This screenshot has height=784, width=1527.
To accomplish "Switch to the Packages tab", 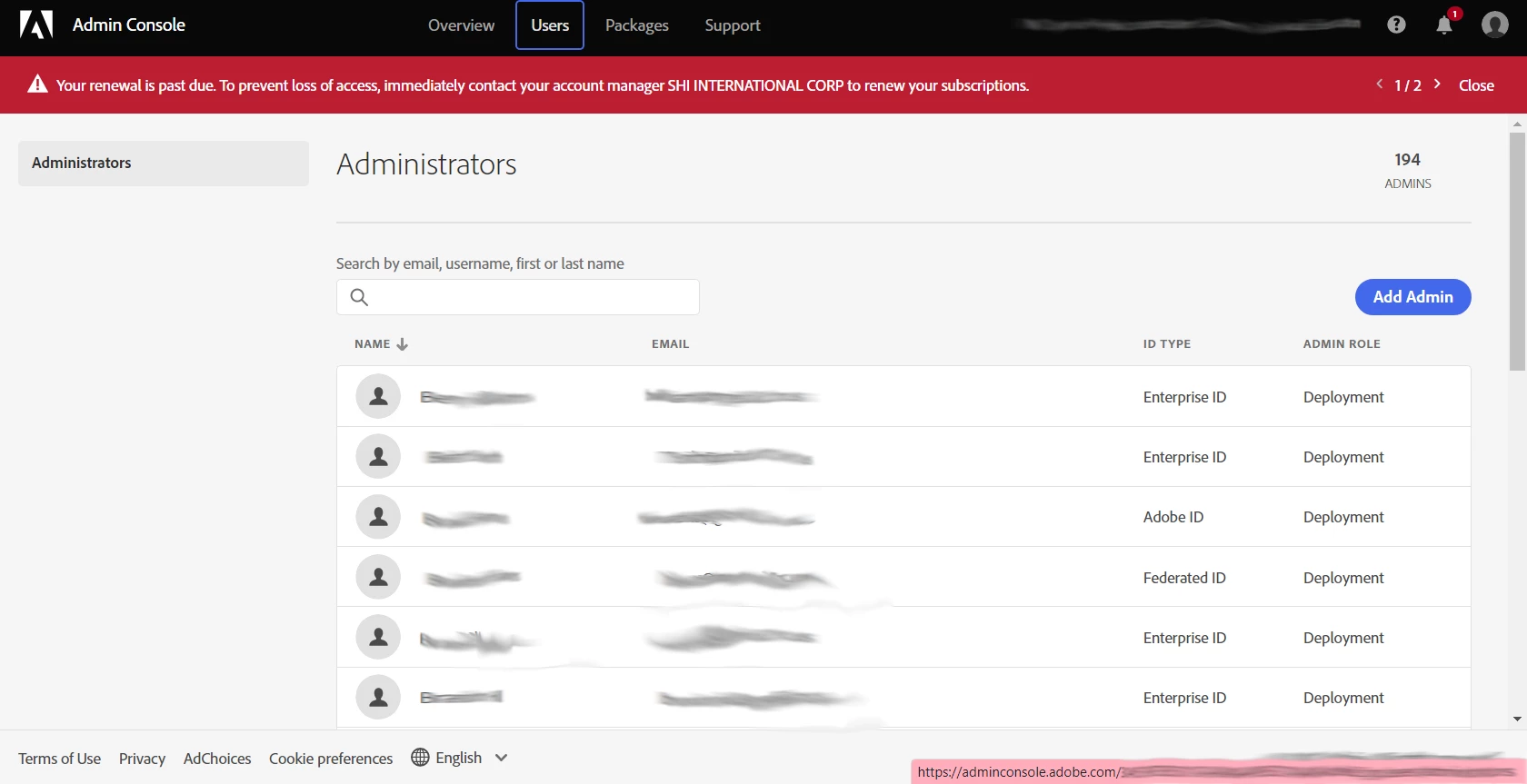I will coord(637,25).
